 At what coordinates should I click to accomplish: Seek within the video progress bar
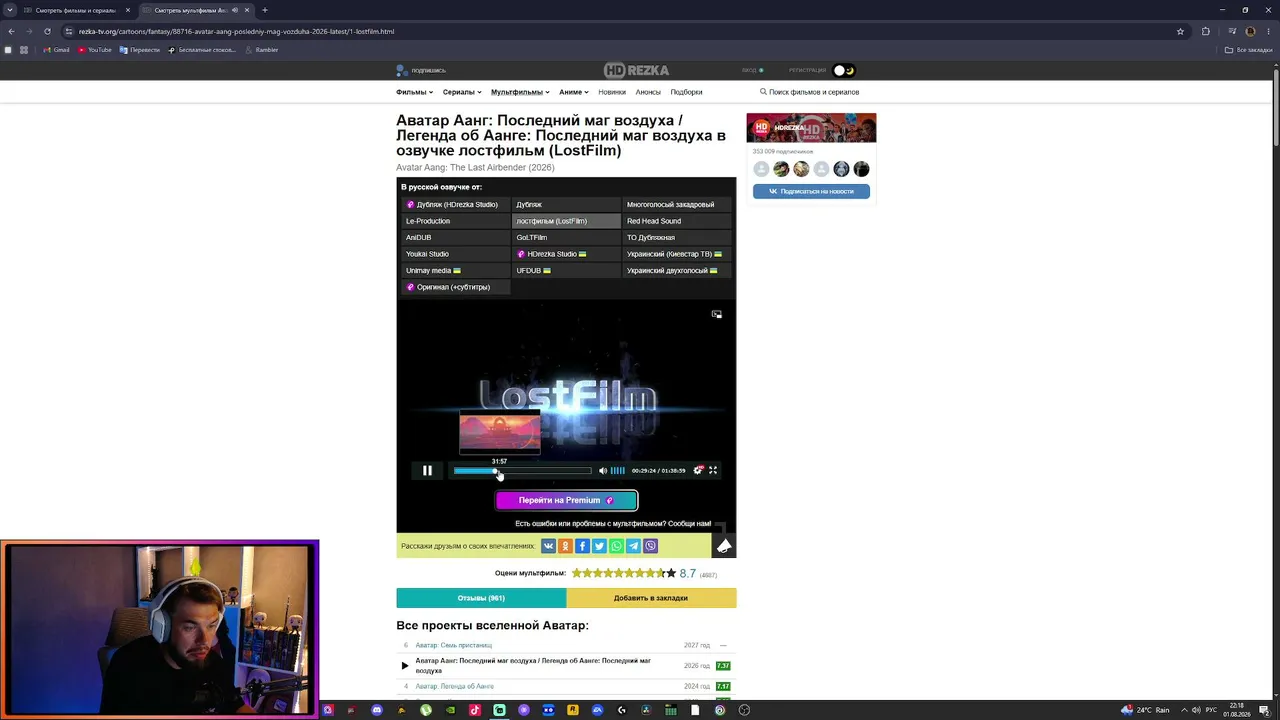(522, 471)
